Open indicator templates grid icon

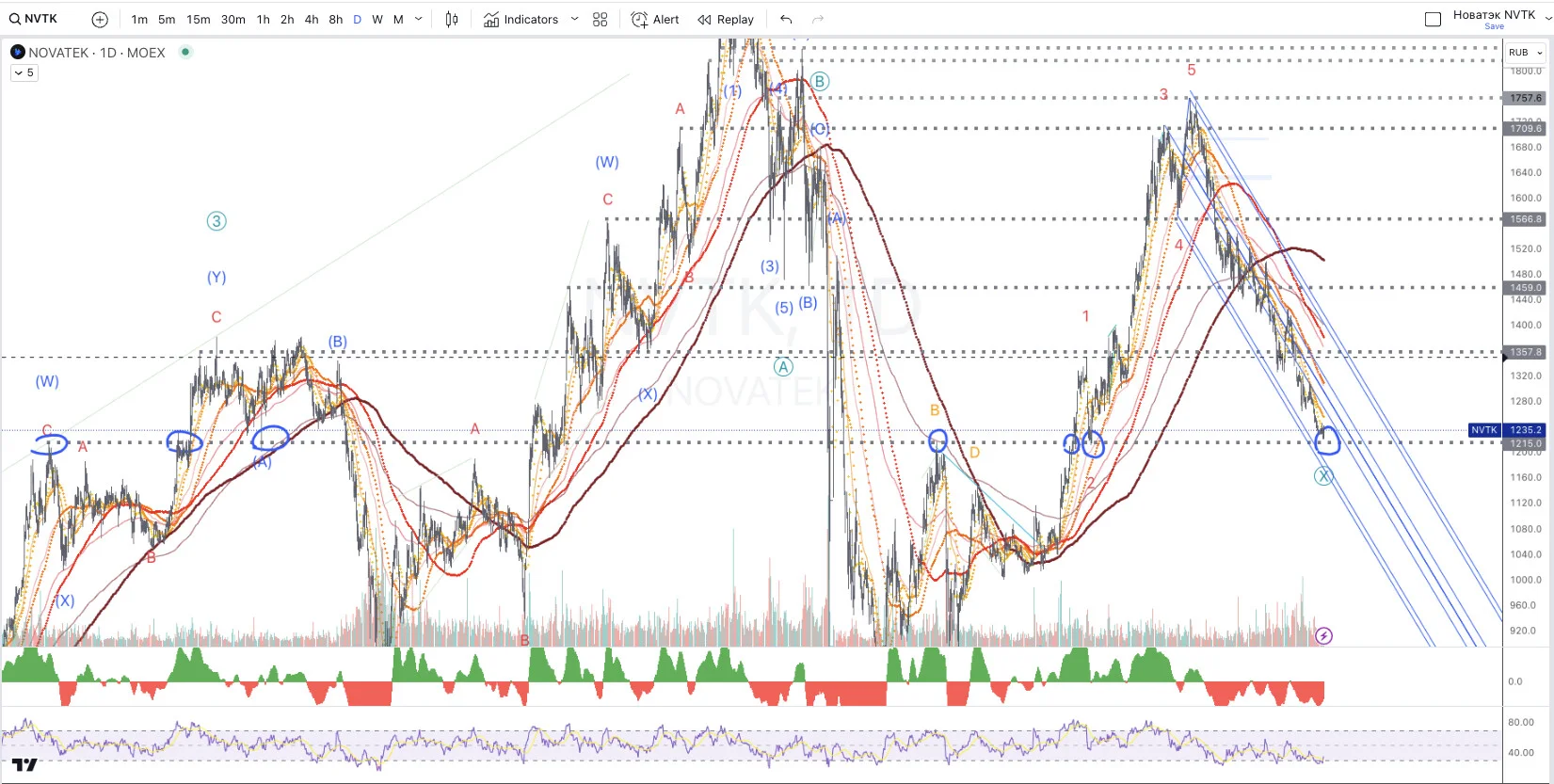coord(601,19)
